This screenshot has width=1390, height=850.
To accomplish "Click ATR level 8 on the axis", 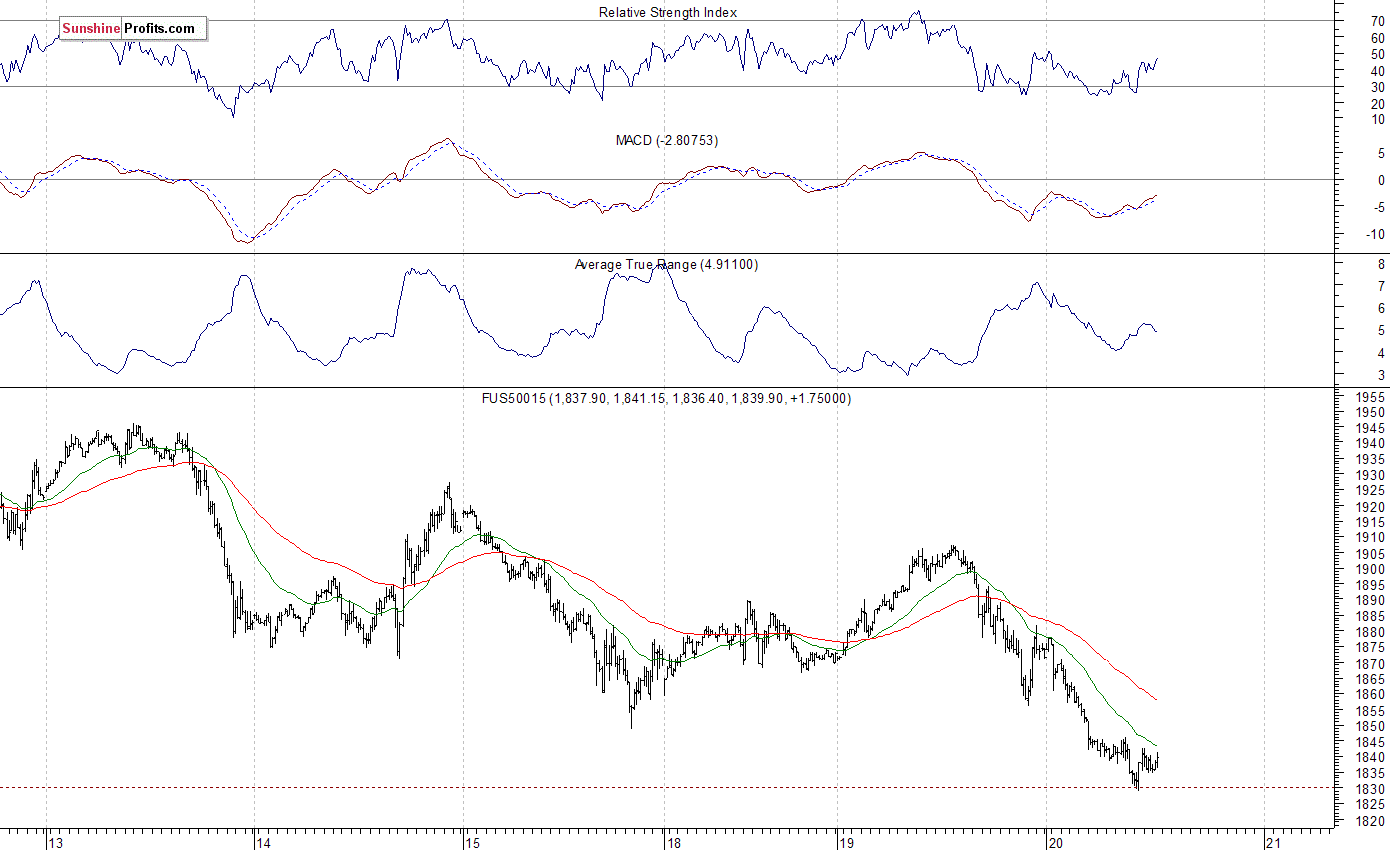I will pos(1381,265).
